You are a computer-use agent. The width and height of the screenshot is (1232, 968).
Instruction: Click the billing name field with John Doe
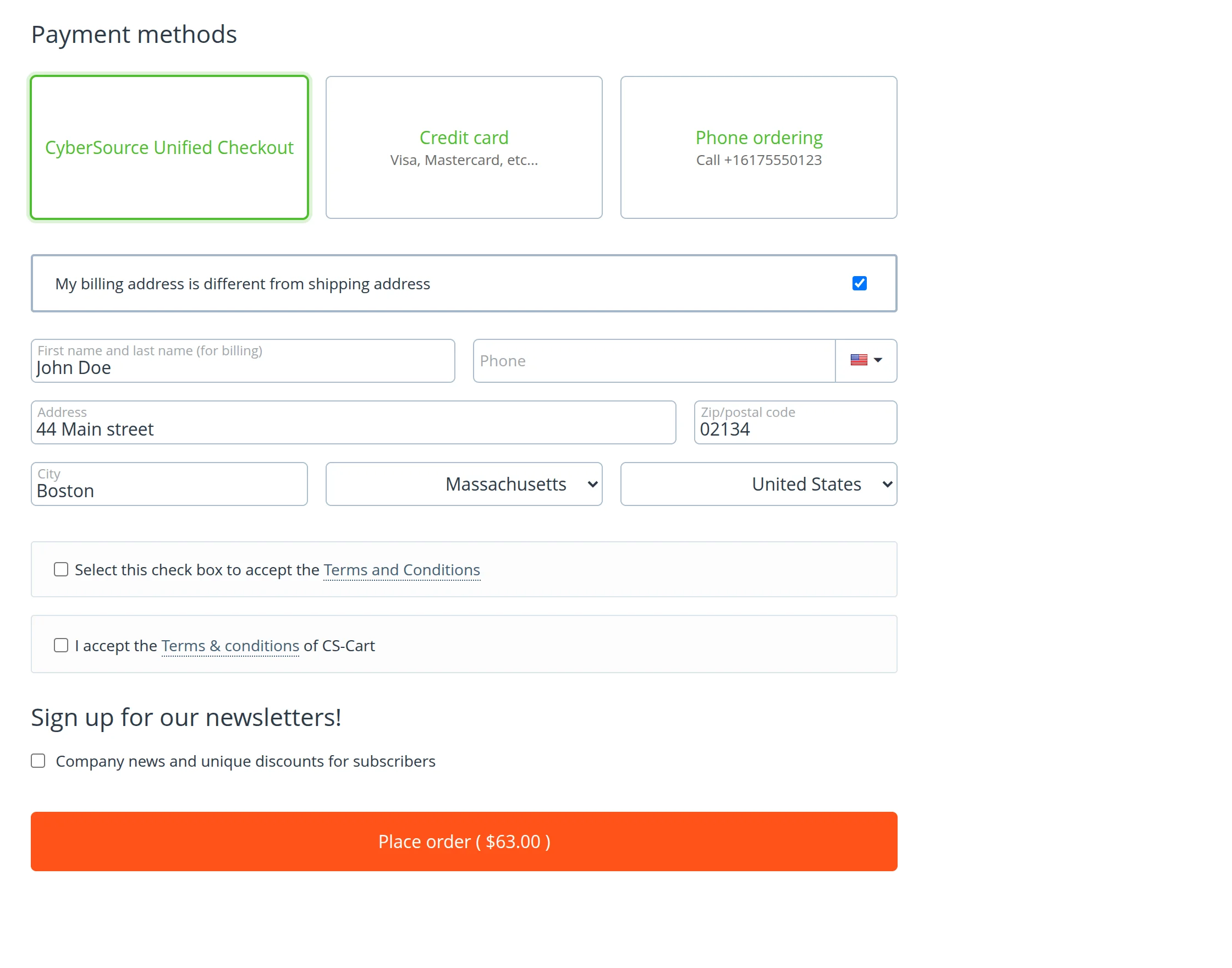tap(243, 367)
